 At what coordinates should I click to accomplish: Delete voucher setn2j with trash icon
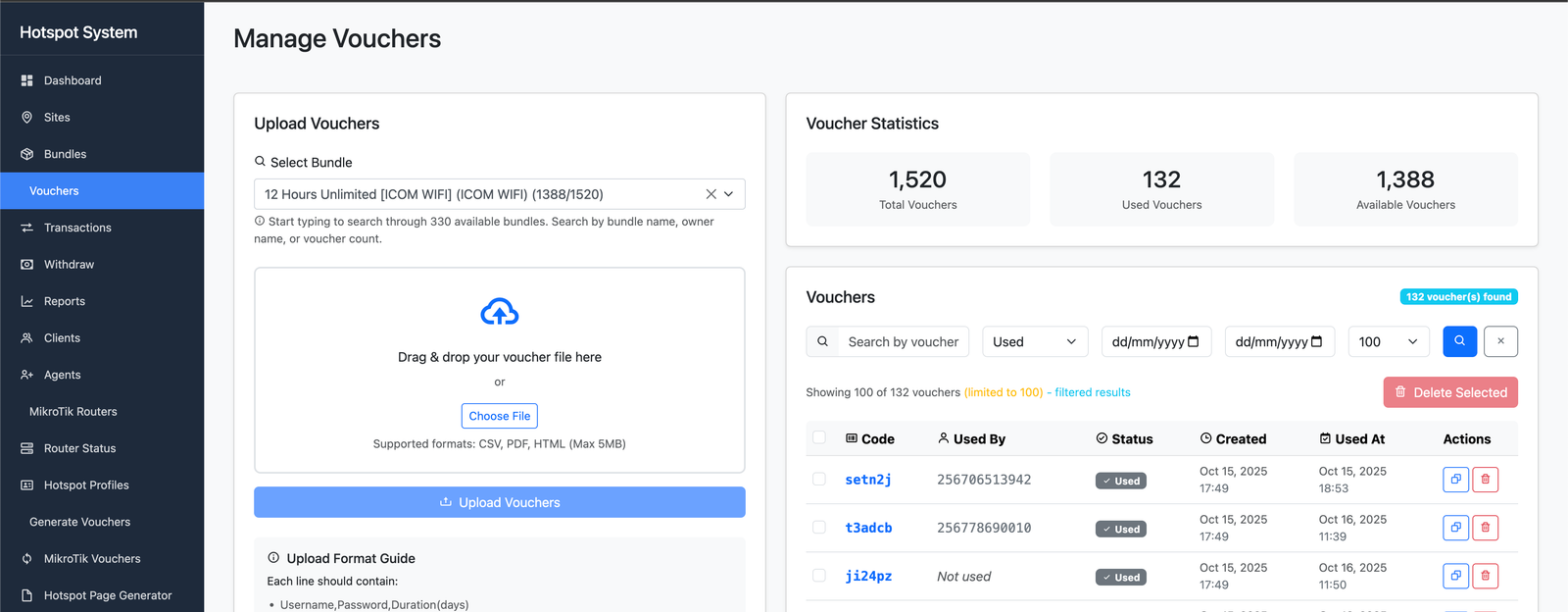coord(1486,480)
